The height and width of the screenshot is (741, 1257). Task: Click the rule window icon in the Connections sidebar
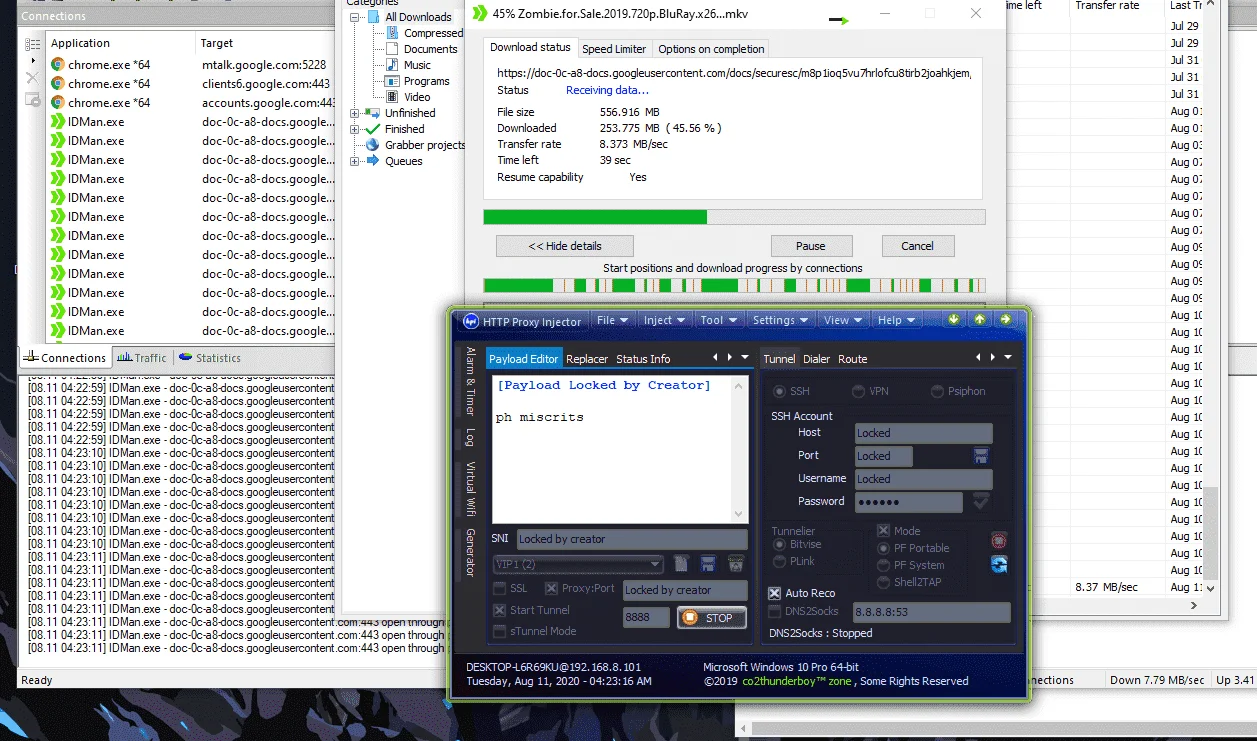click(x=33, y=100)
